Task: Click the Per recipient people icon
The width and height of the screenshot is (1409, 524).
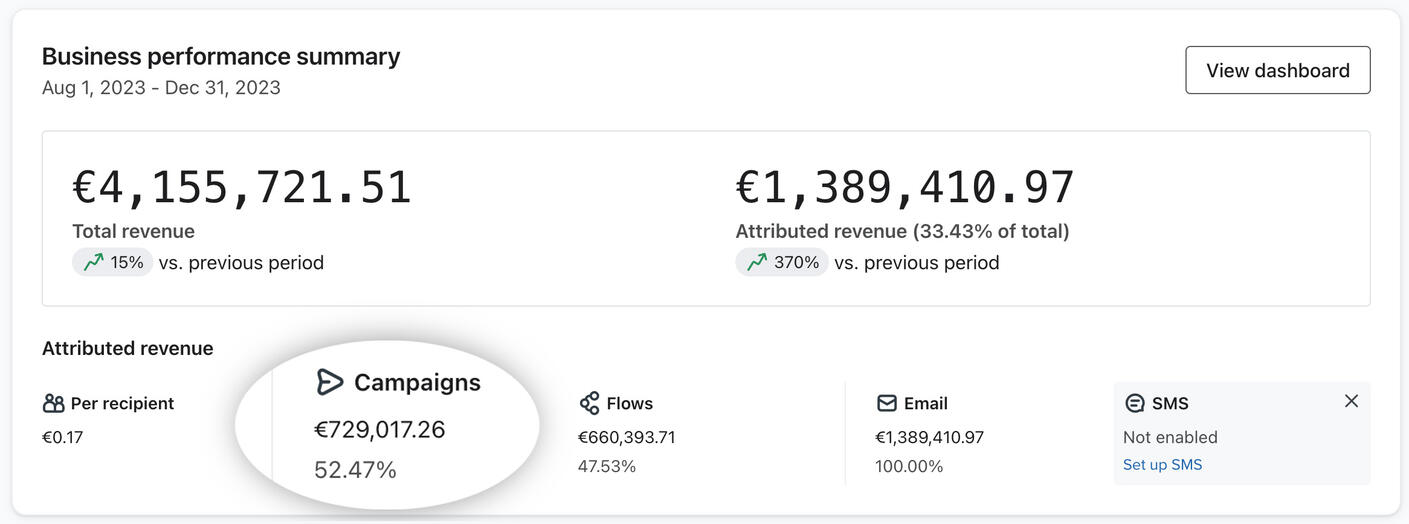Action: [53, 403]
